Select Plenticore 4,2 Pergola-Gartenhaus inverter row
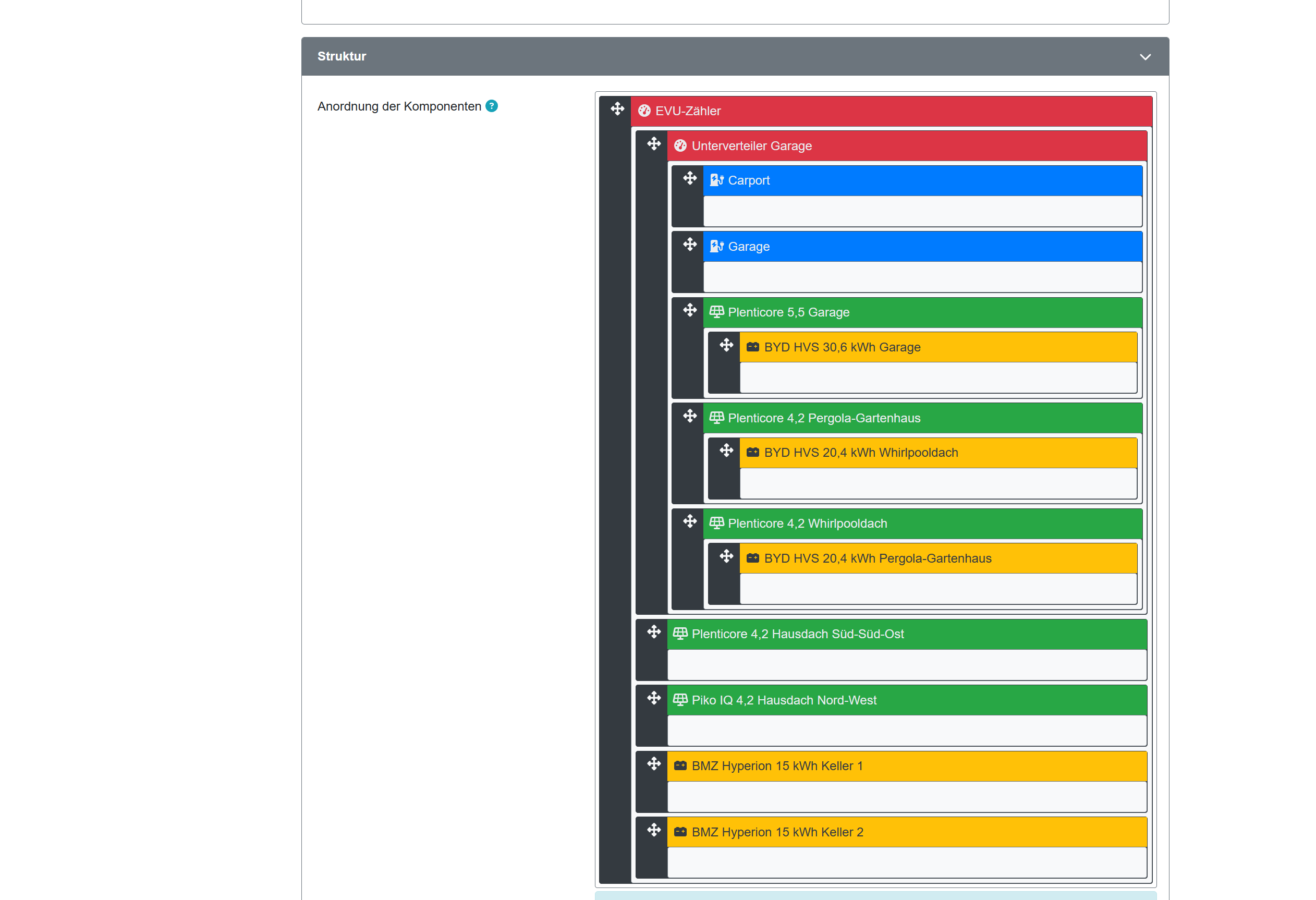The height and width of the screenshot is (900, 1316). (x=823, y=418)
